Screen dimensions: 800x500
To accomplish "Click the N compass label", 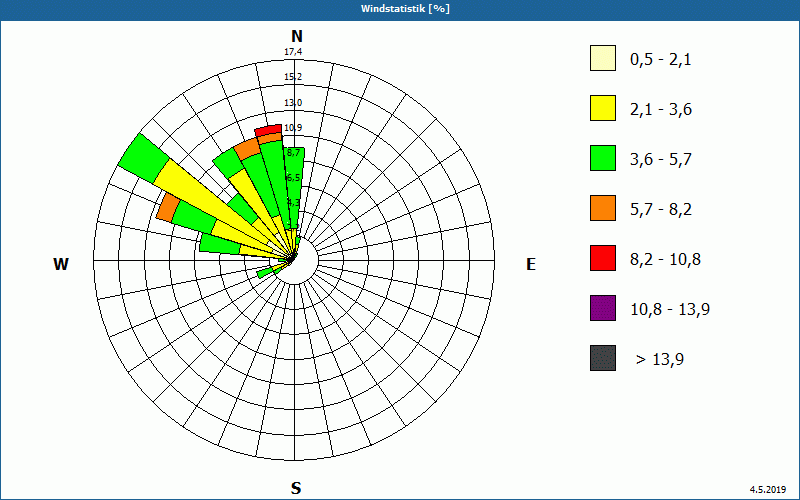I will pyautogui.click(x=296, y=36).
